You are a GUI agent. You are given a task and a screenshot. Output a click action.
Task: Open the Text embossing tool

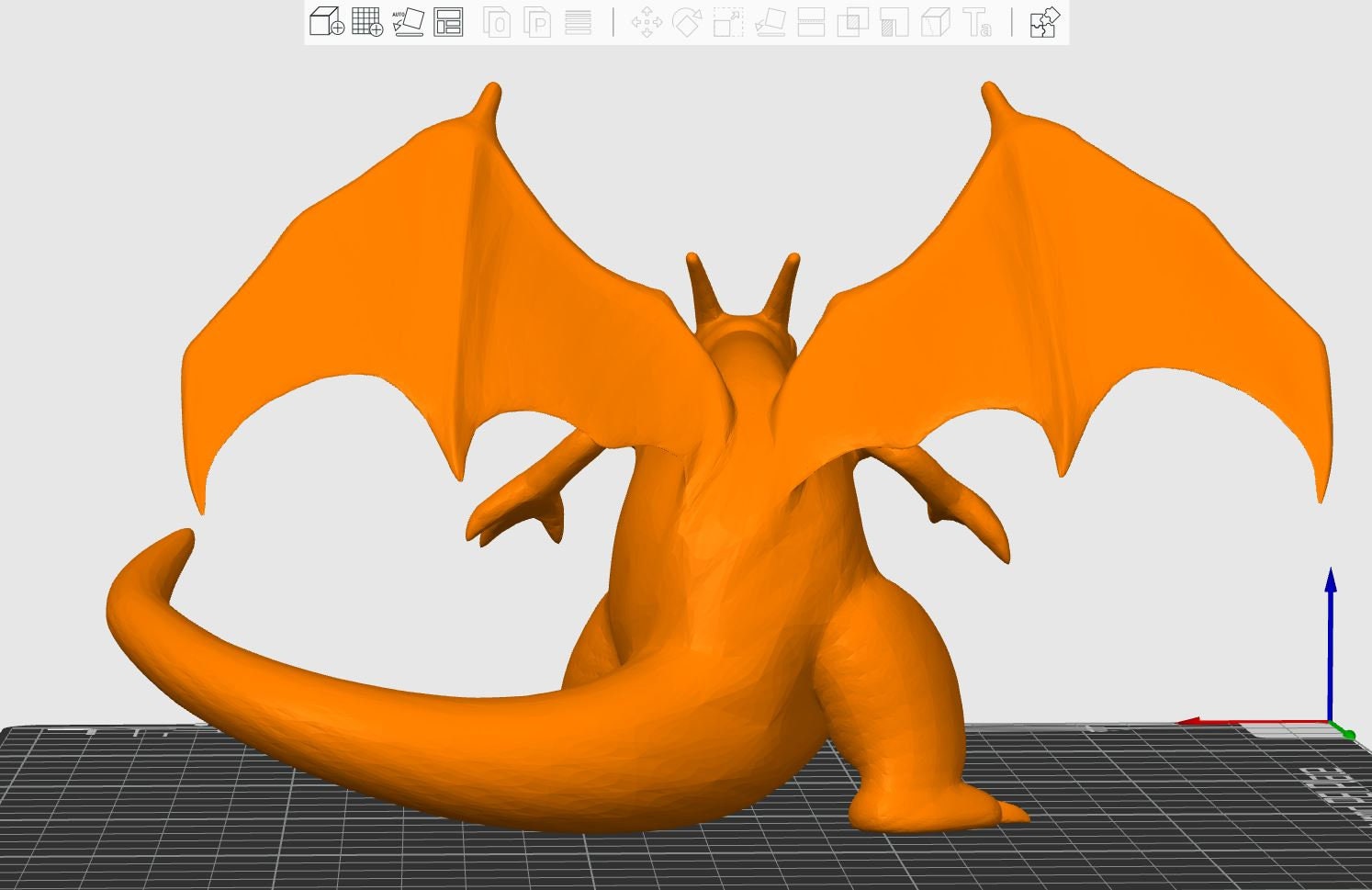(975, 23)
